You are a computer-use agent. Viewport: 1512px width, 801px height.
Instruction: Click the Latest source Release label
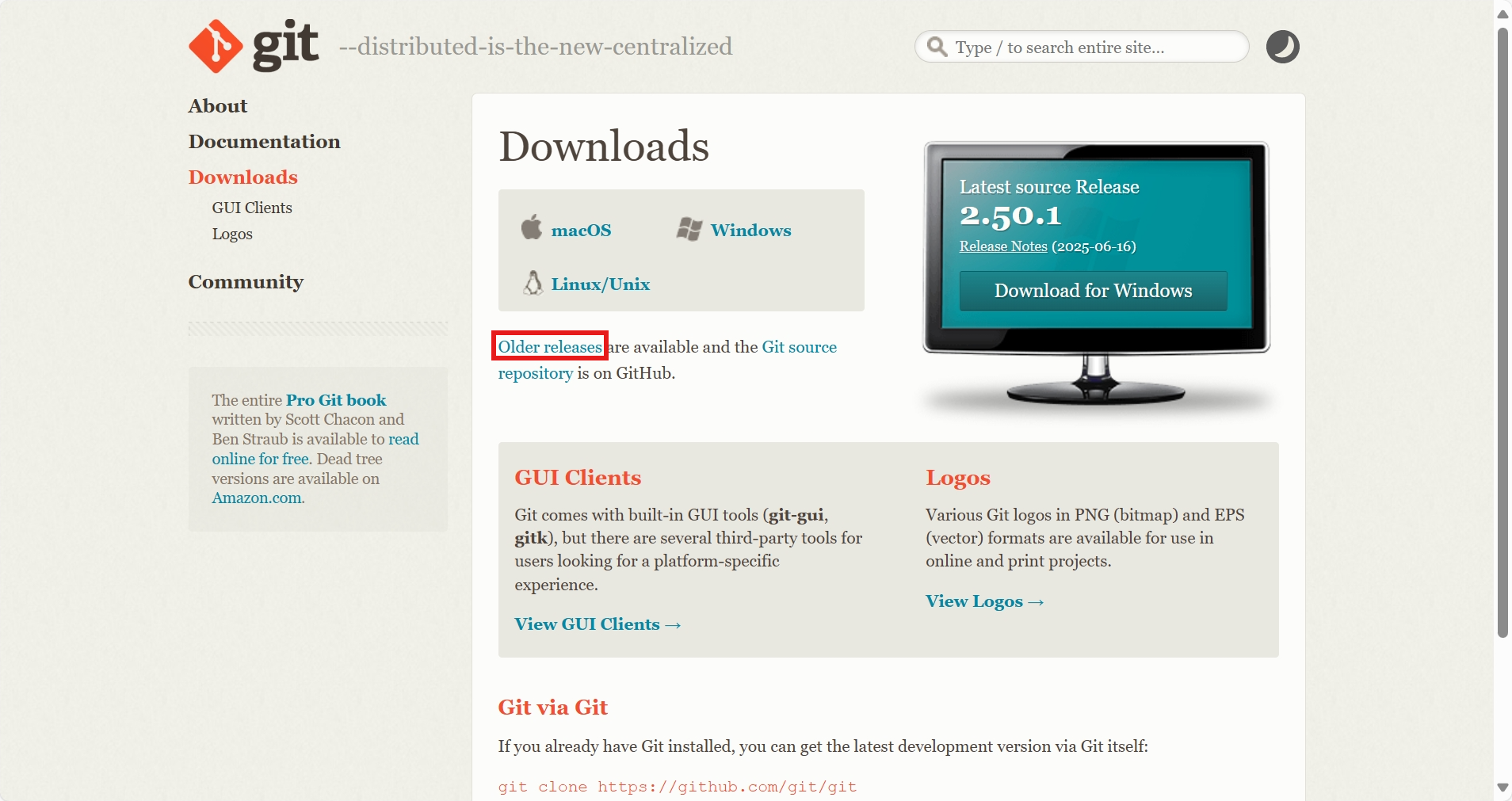pyautogui.click(x=1049, y=187)
